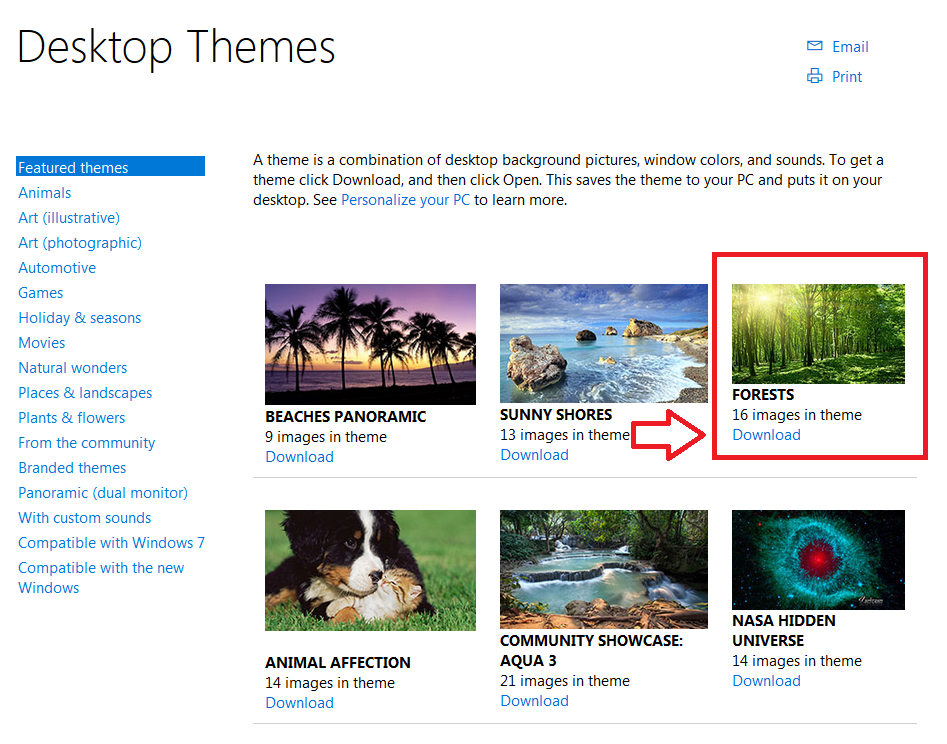Click the Print printer icon

click(814, 76)
